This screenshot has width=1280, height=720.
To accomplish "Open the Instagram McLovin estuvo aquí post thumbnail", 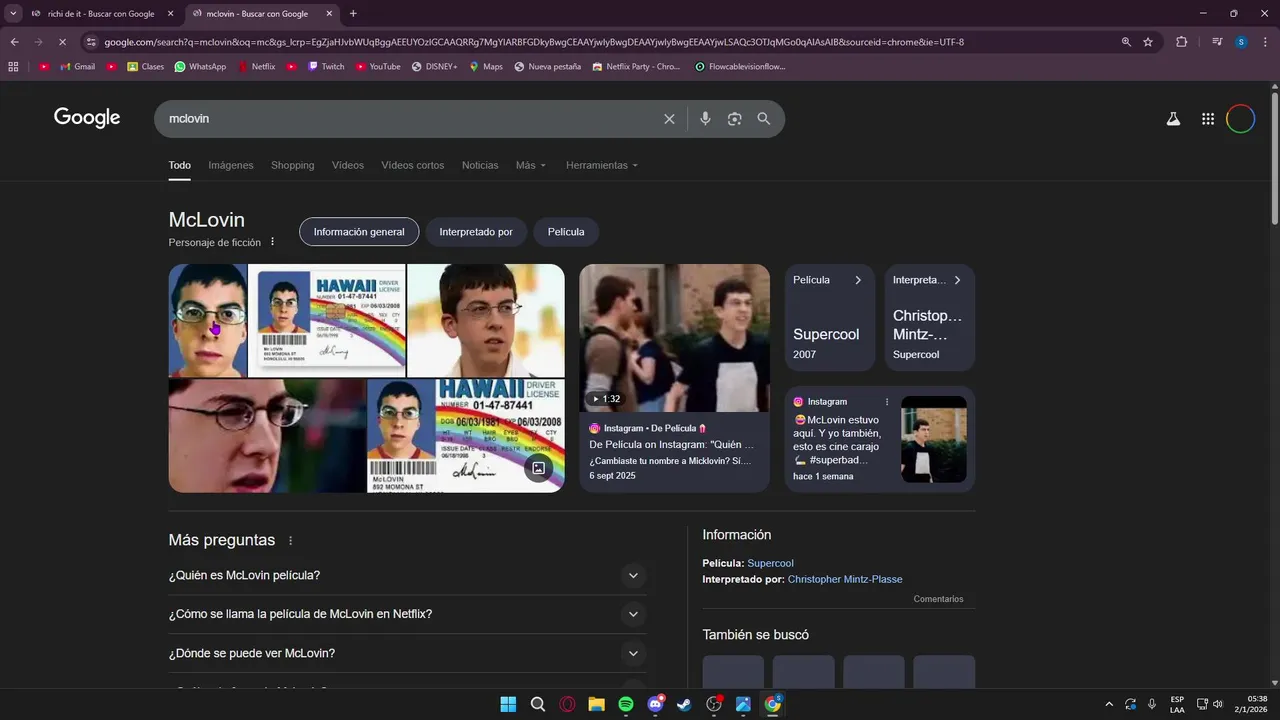I will point(934,439).
